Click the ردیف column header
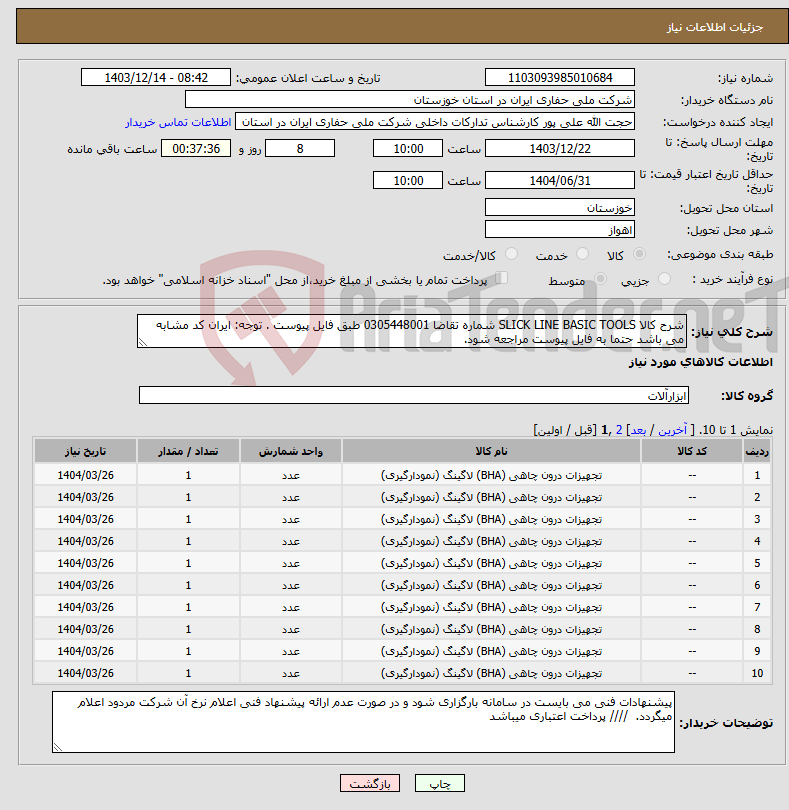 pos(757,451)
